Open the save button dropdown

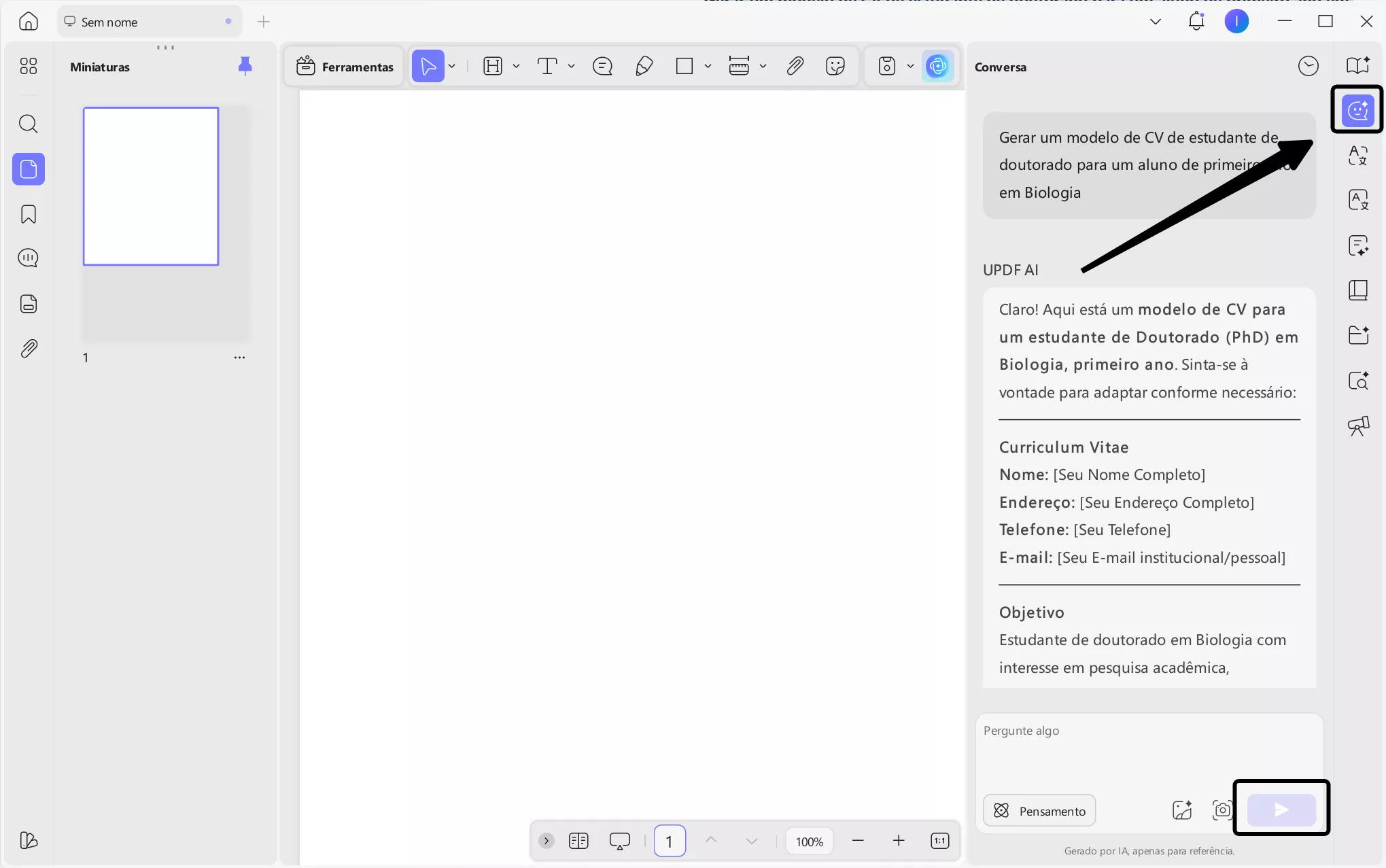click(x=912, y=67)
